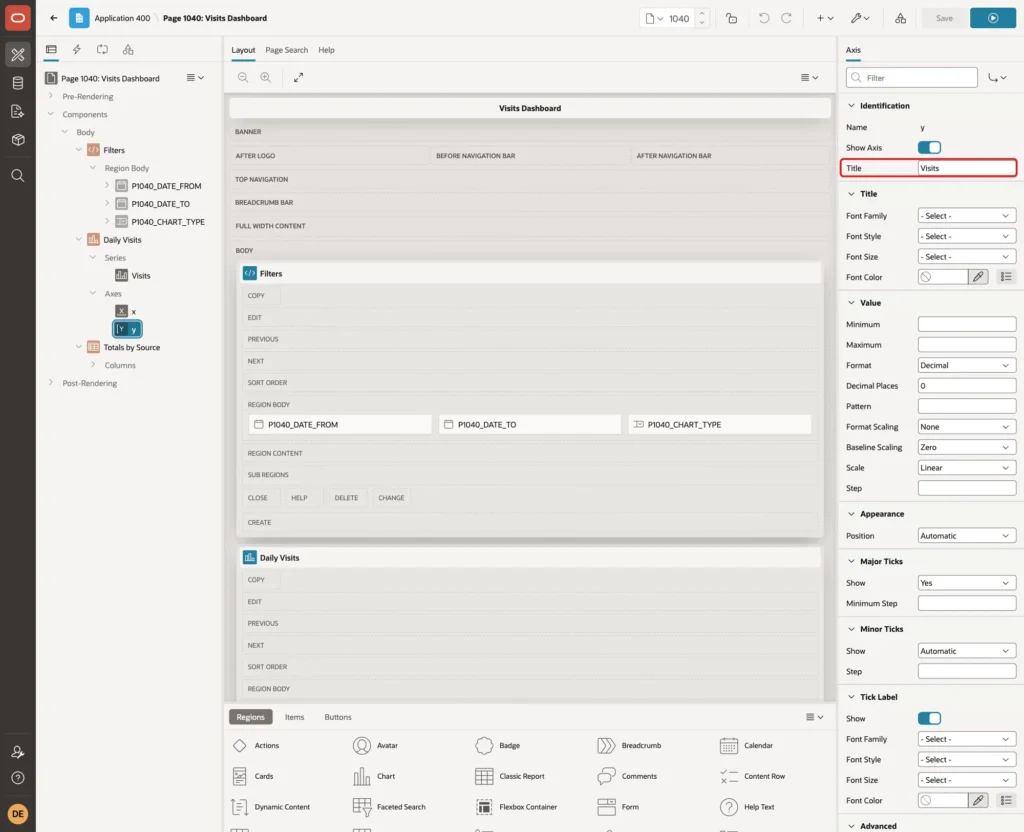Switch to the Page Search tab
Screen dimensions: 1024x832
click(x=286, y=50)
